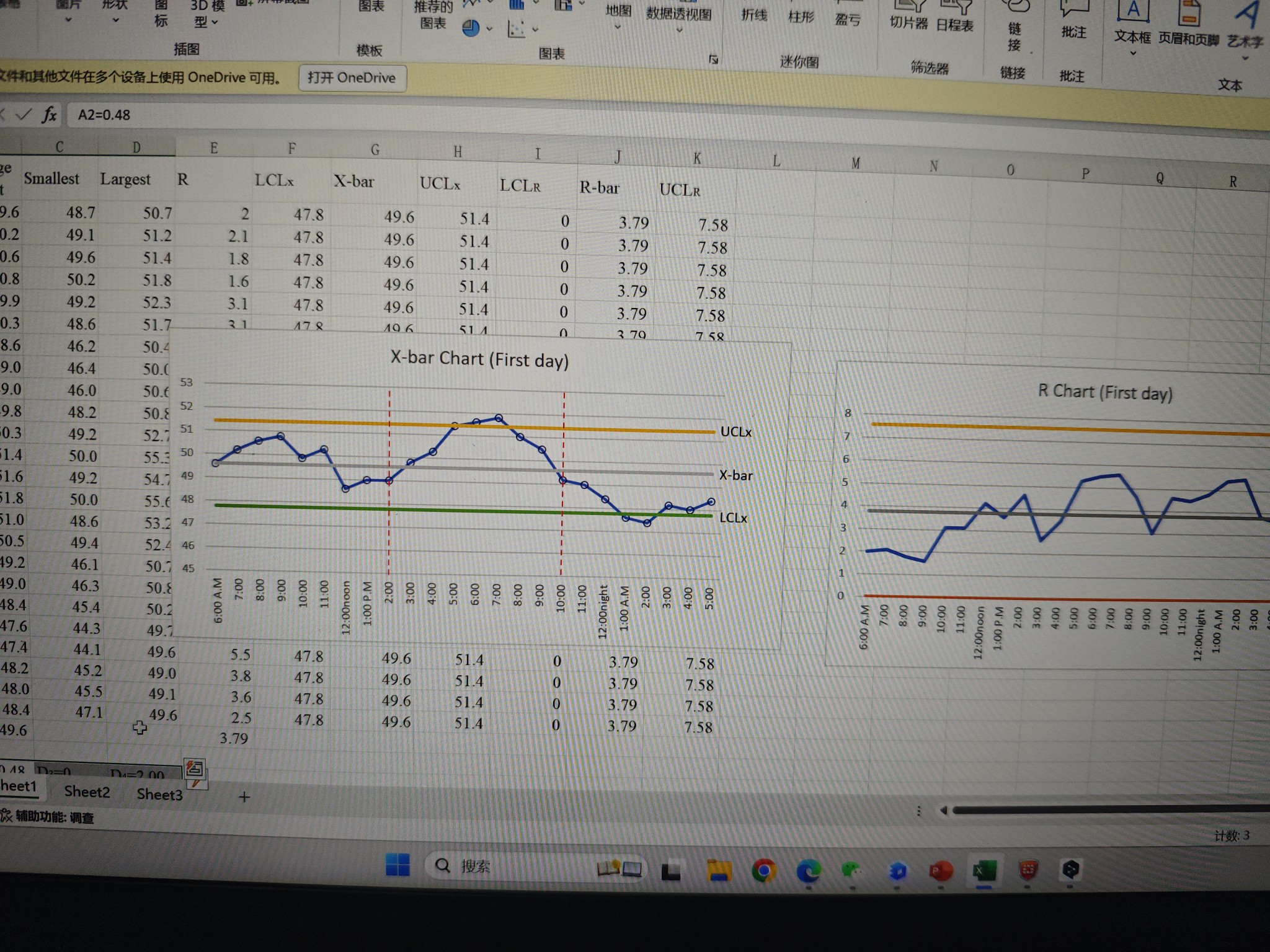The width and height of the screenshot is (1270, 952).
Task: Expand the 数据透视图 dropdown arrow
Action: (x=679, y=30)
